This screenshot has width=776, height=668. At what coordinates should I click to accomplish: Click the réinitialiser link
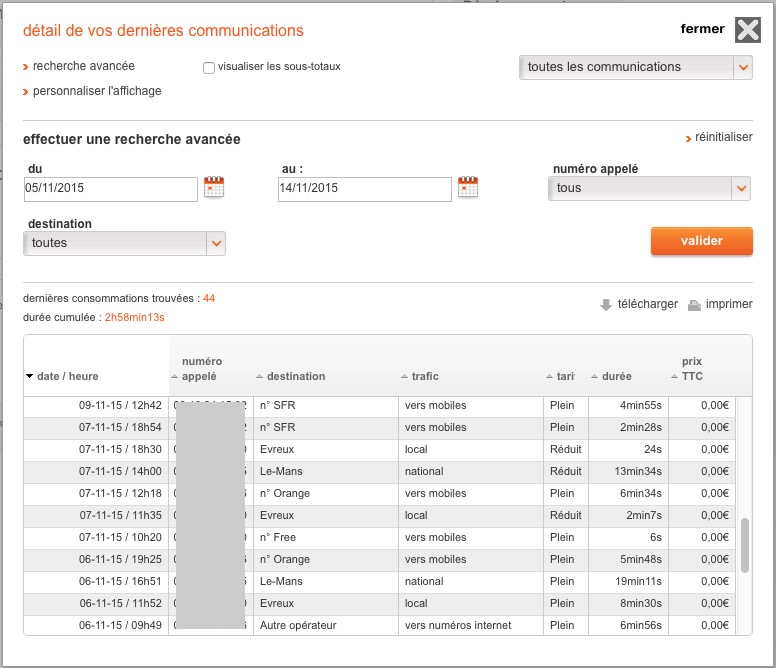pyautogui.click(x=723, y=137)
